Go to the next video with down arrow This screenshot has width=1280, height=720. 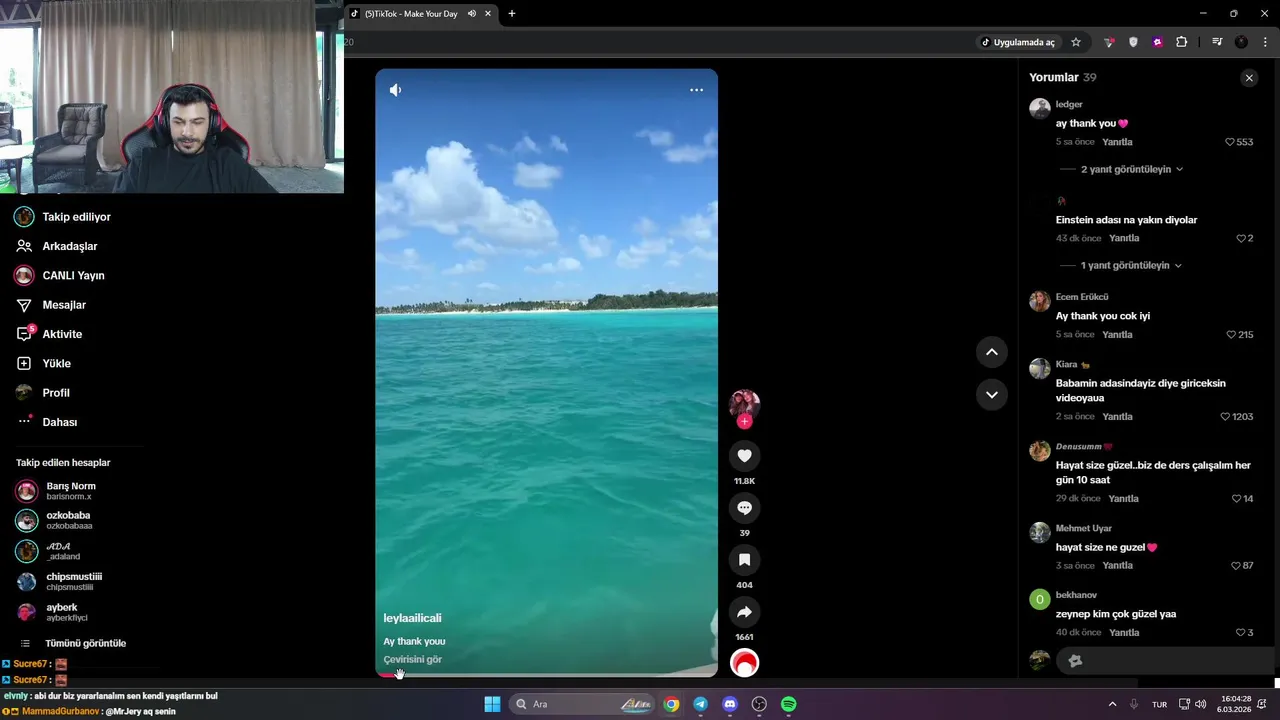[991, 394]
